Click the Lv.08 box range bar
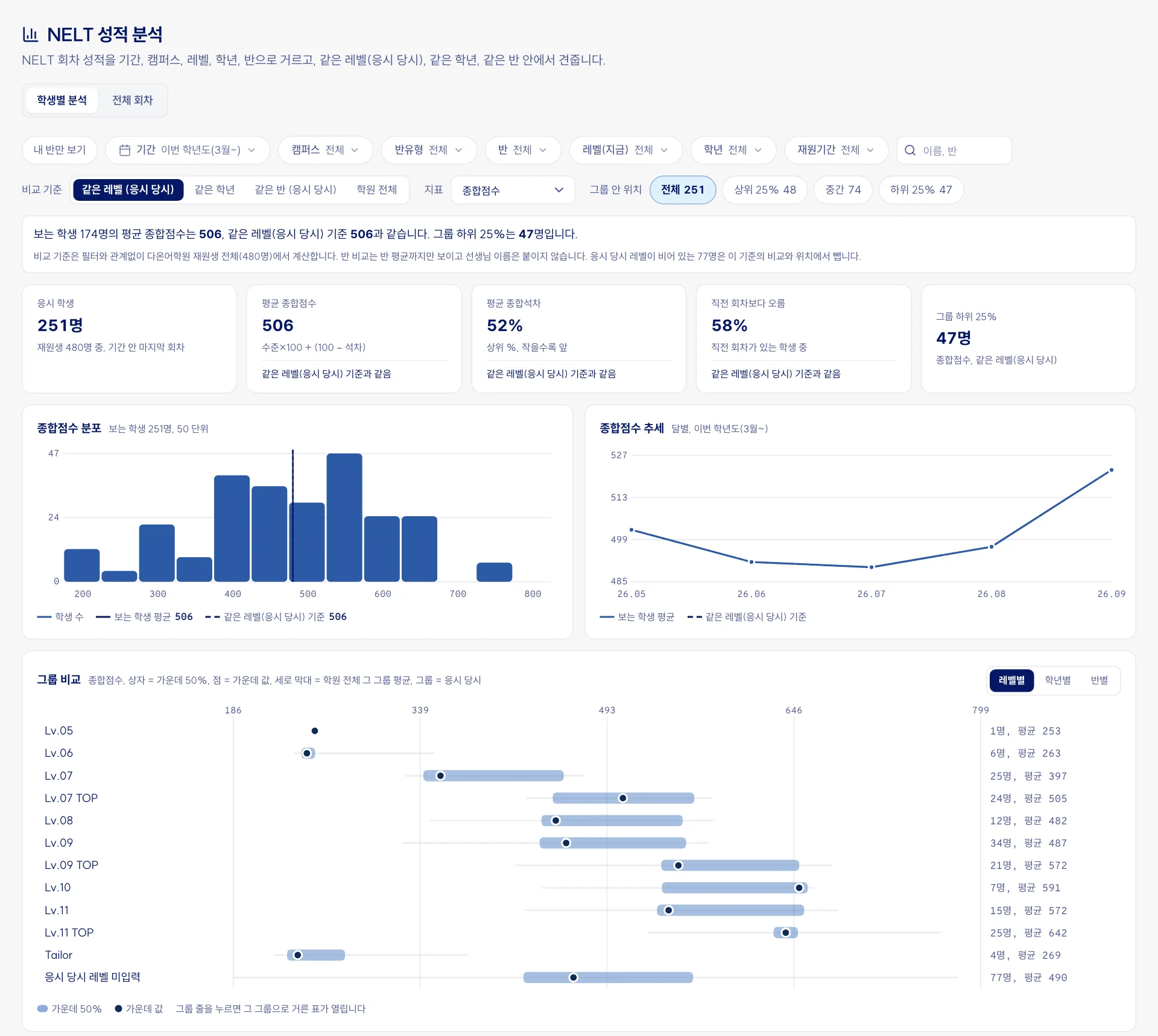 612,821
